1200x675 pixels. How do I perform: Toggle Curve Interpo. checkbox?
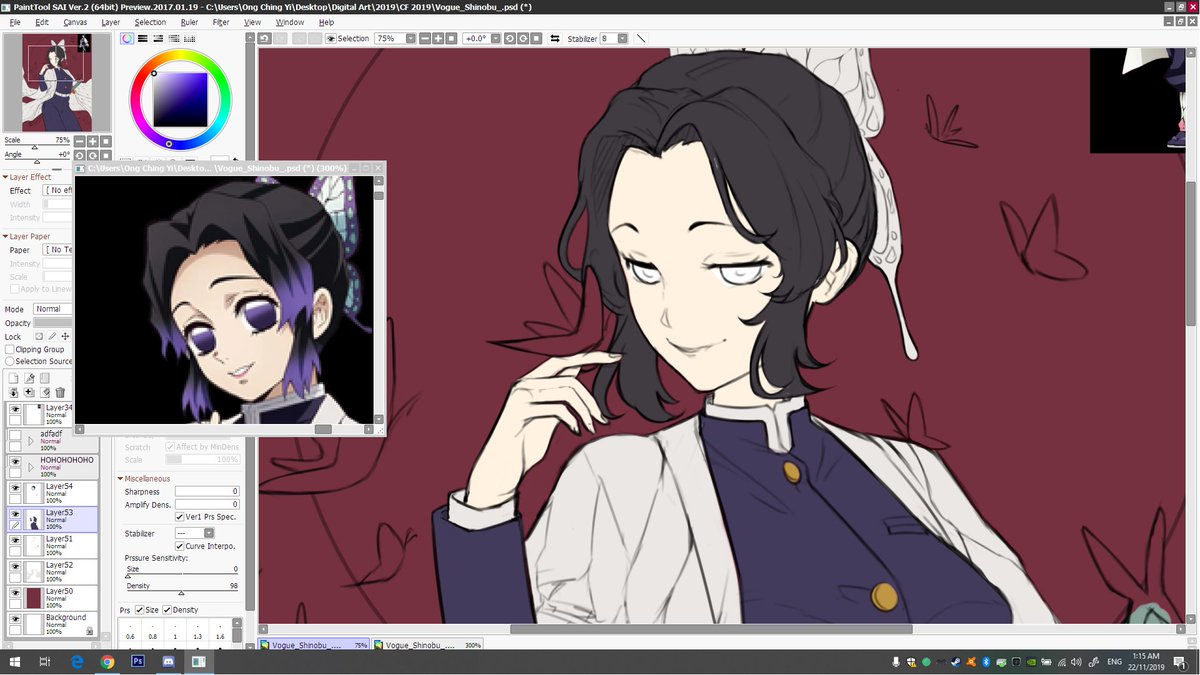(x=180, y=546)
